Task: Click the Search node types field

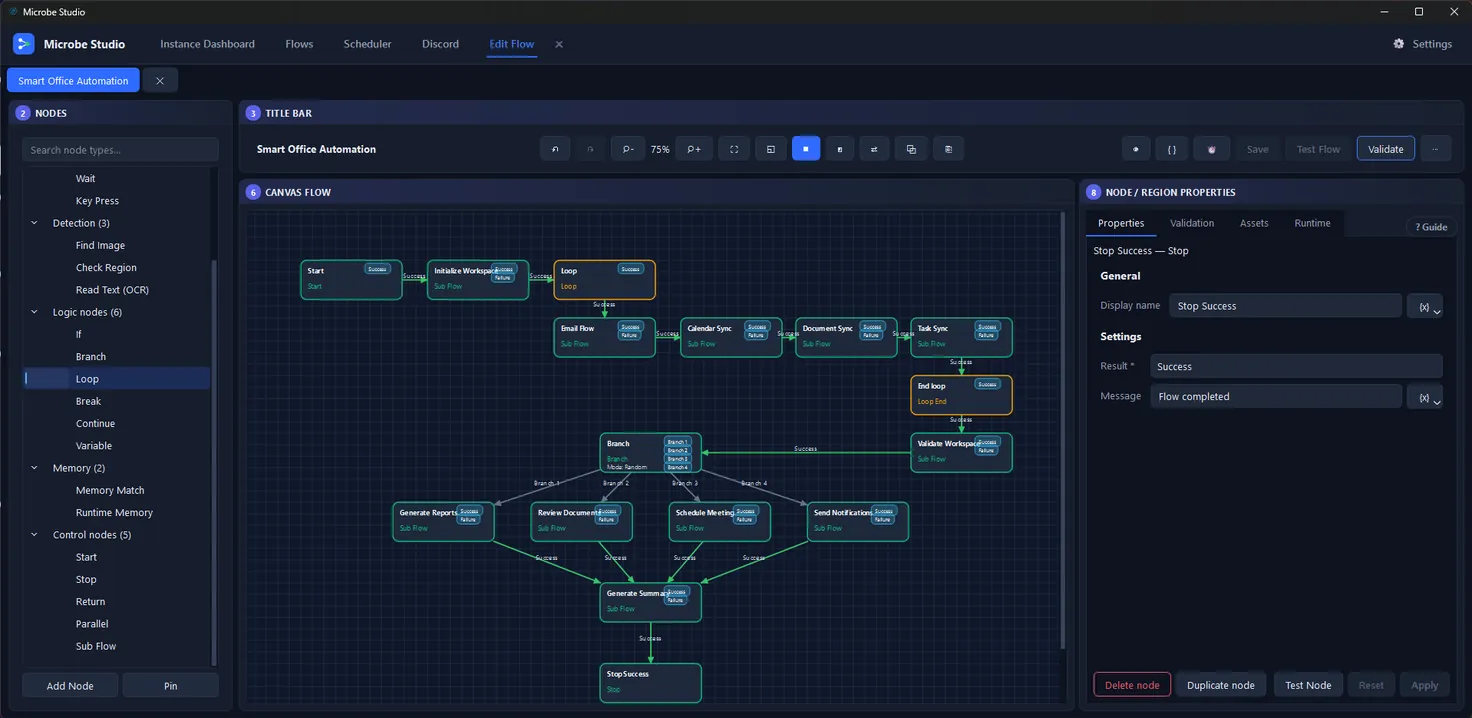Action: pos(120,150)
